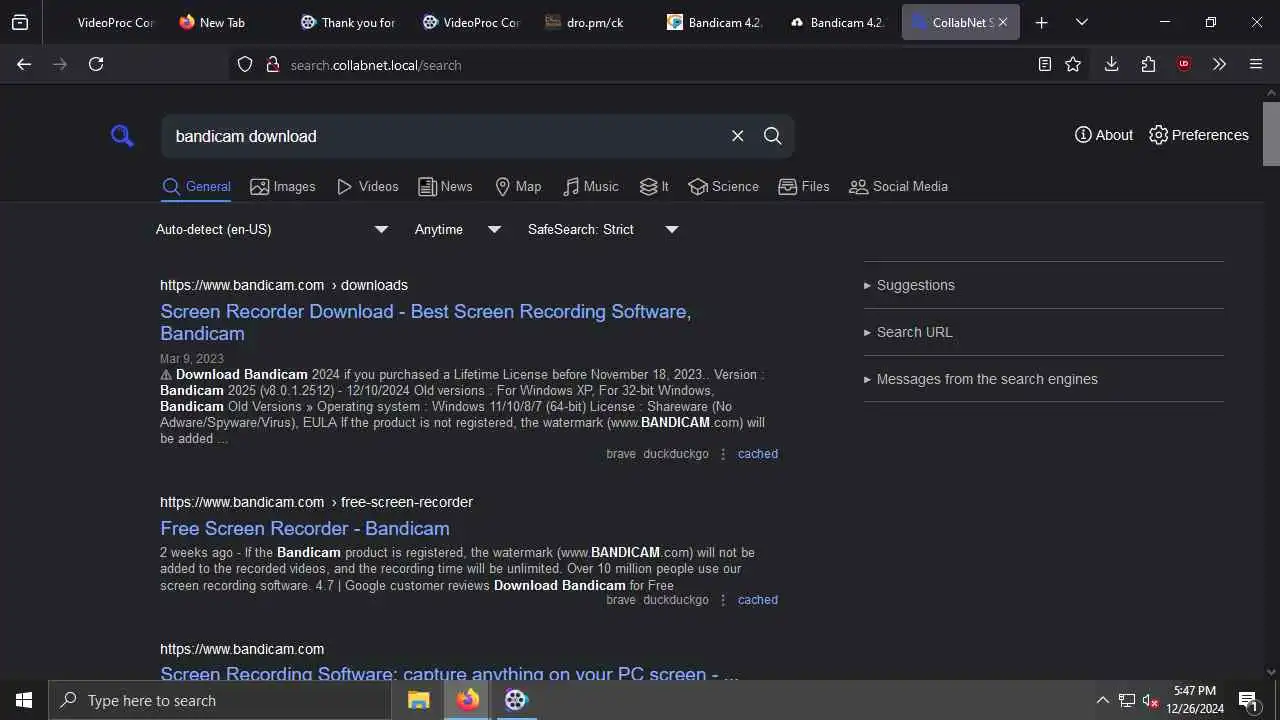Image resolution: width=1280 pixels, height=720 pixels.
Task: Open cached copy of Free Screen Recorder result
Action: pyautogui.click(x=758, y=600)
